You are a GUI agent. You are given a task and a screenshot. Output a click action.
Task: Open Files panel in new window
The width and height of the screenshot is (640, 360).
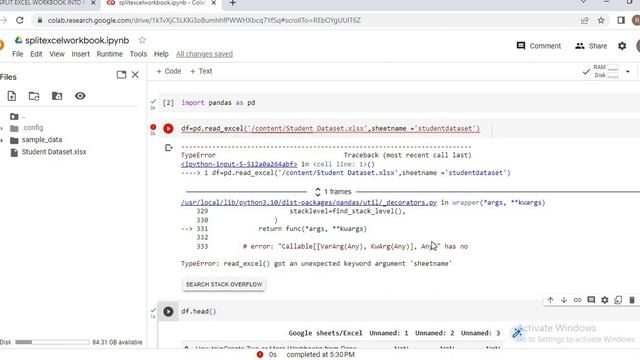[x=121, y=75]
